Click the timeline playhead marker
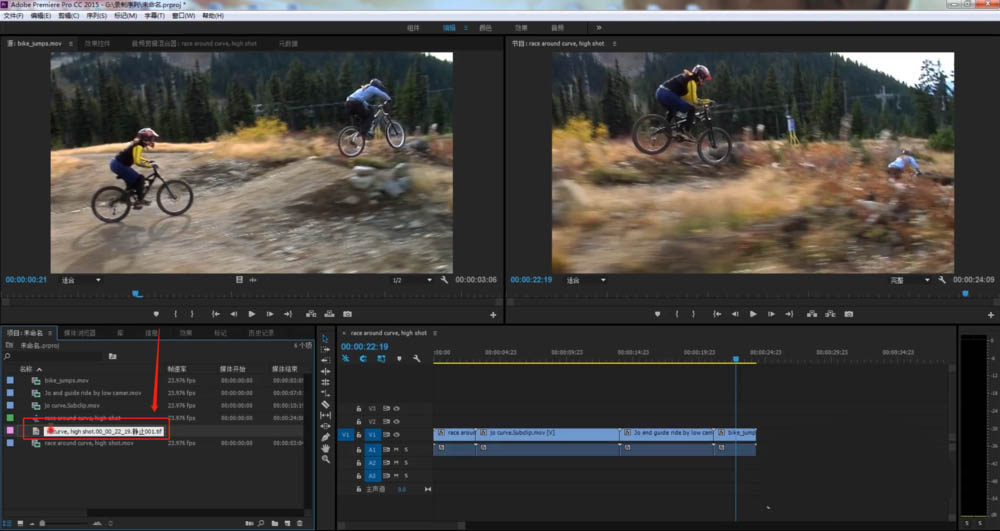The height and width of the screenshot is (531, 1000). coord(735,358)
